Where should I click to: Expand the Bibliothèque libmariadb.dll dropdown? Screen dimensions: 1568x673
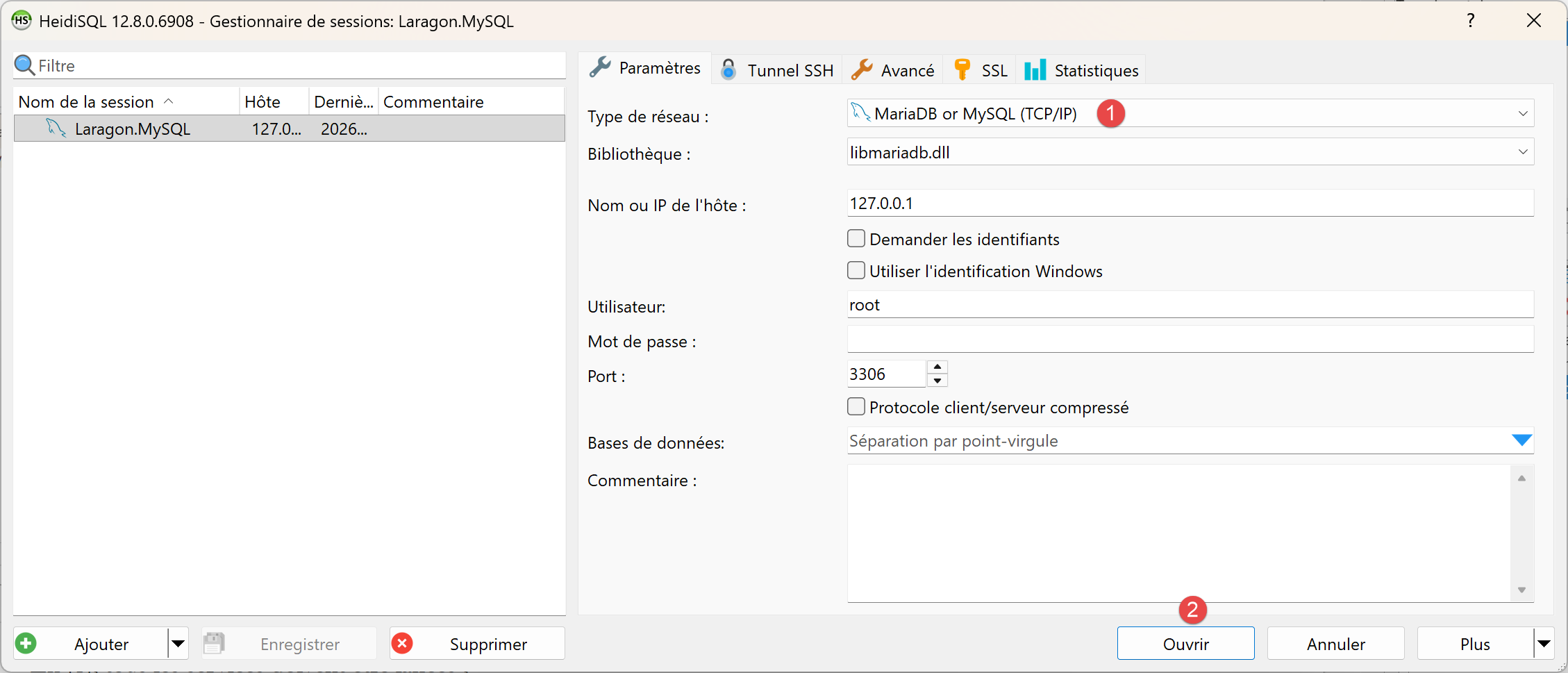click(x=1190, y=151)
